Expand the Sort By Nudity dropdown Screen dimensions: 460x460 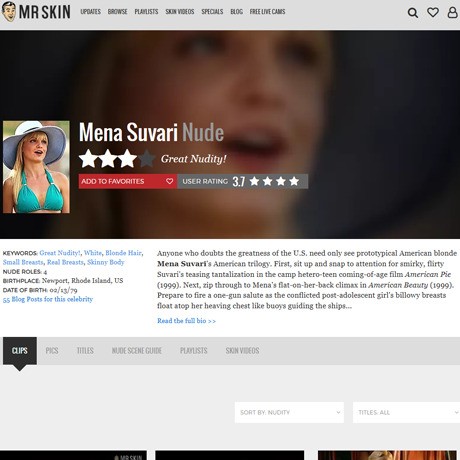point(289,412)
